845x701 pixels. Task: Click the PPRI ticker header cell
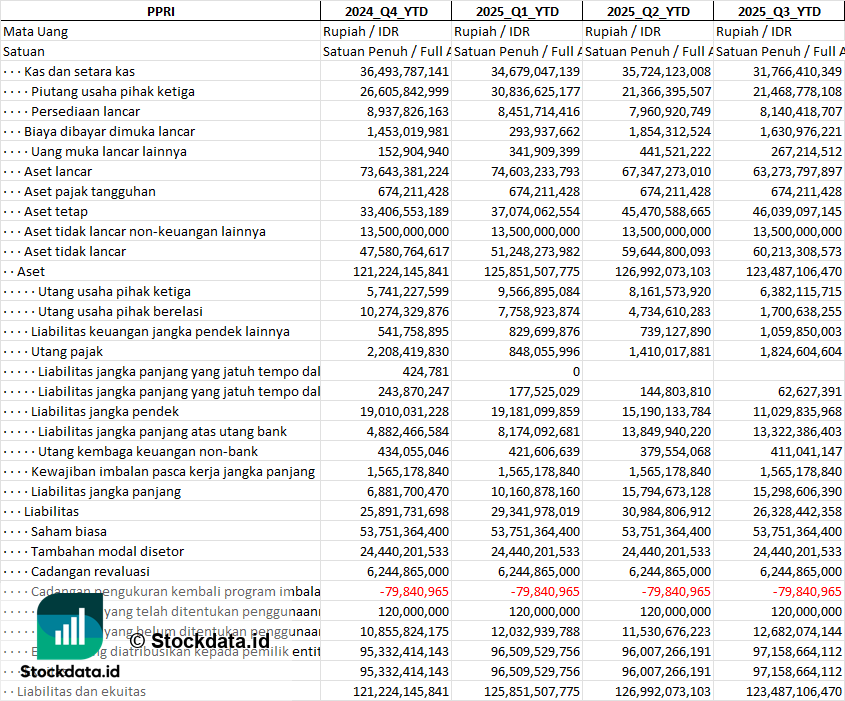(x=160, y=11)
